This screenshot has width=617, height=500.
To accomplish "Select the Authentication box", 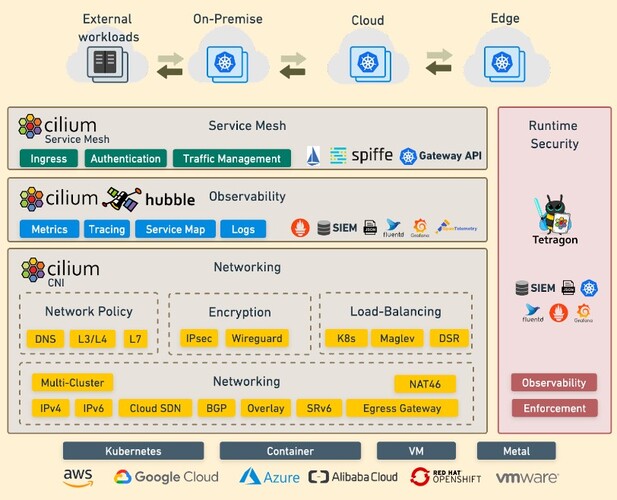I will pos(126,159).
